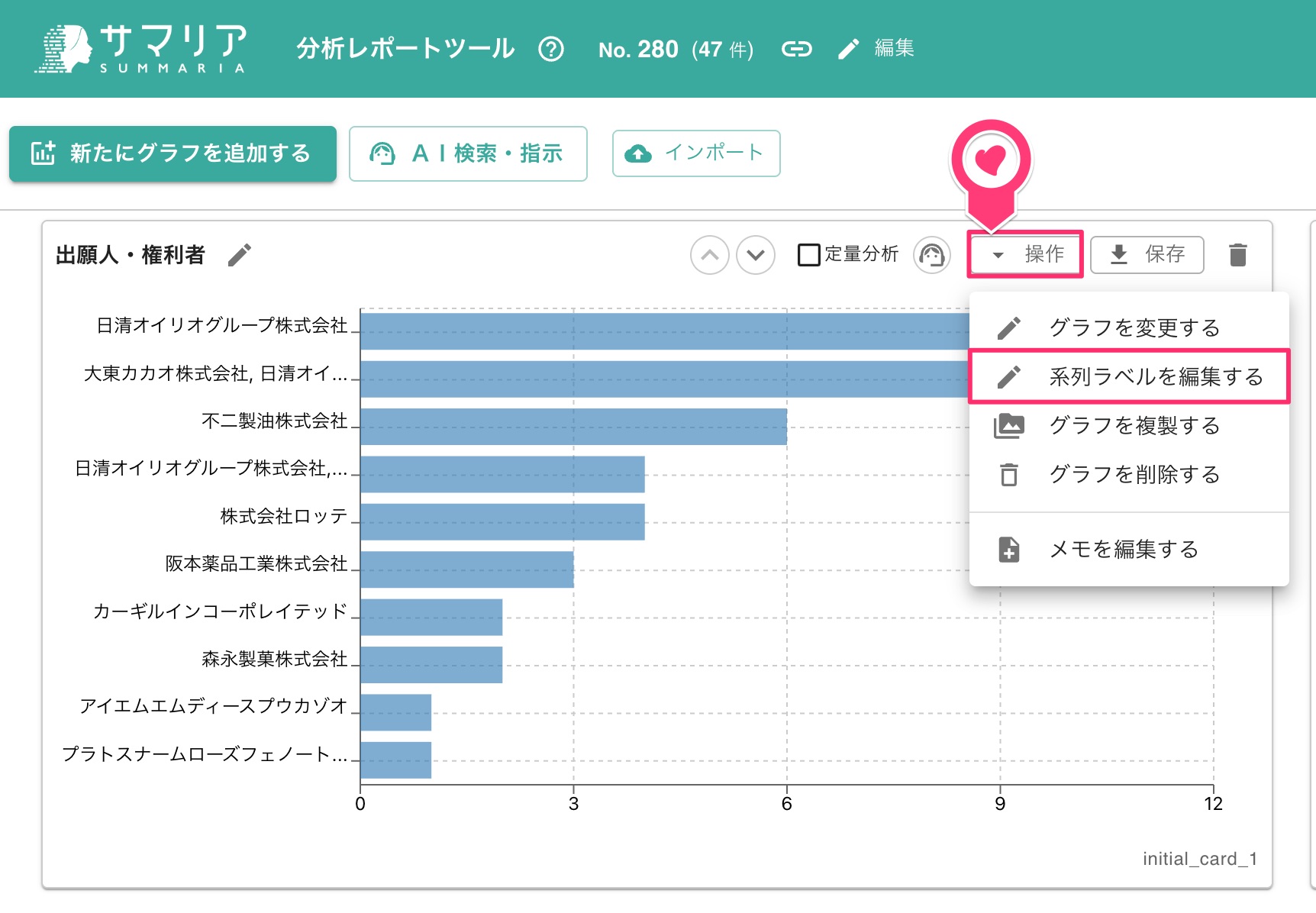Select グラフを削除する menu item
Screen dimensions: 1316x913
[1129, 475]
